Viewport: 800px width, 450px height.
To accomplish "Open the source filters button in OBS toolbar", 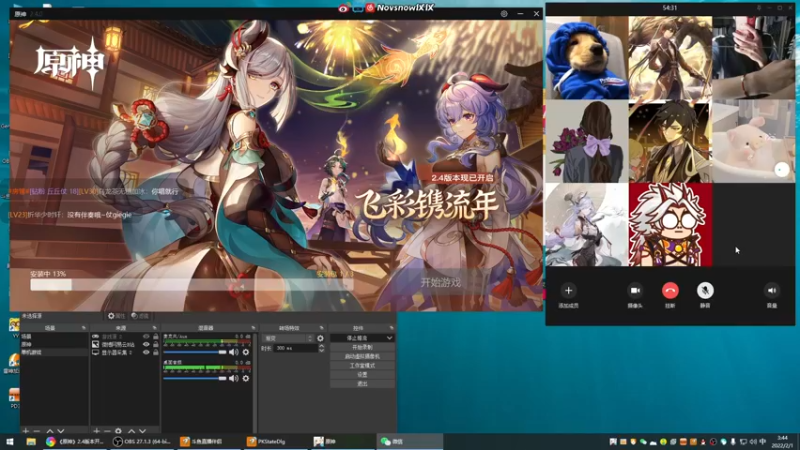I will point(140,316).
